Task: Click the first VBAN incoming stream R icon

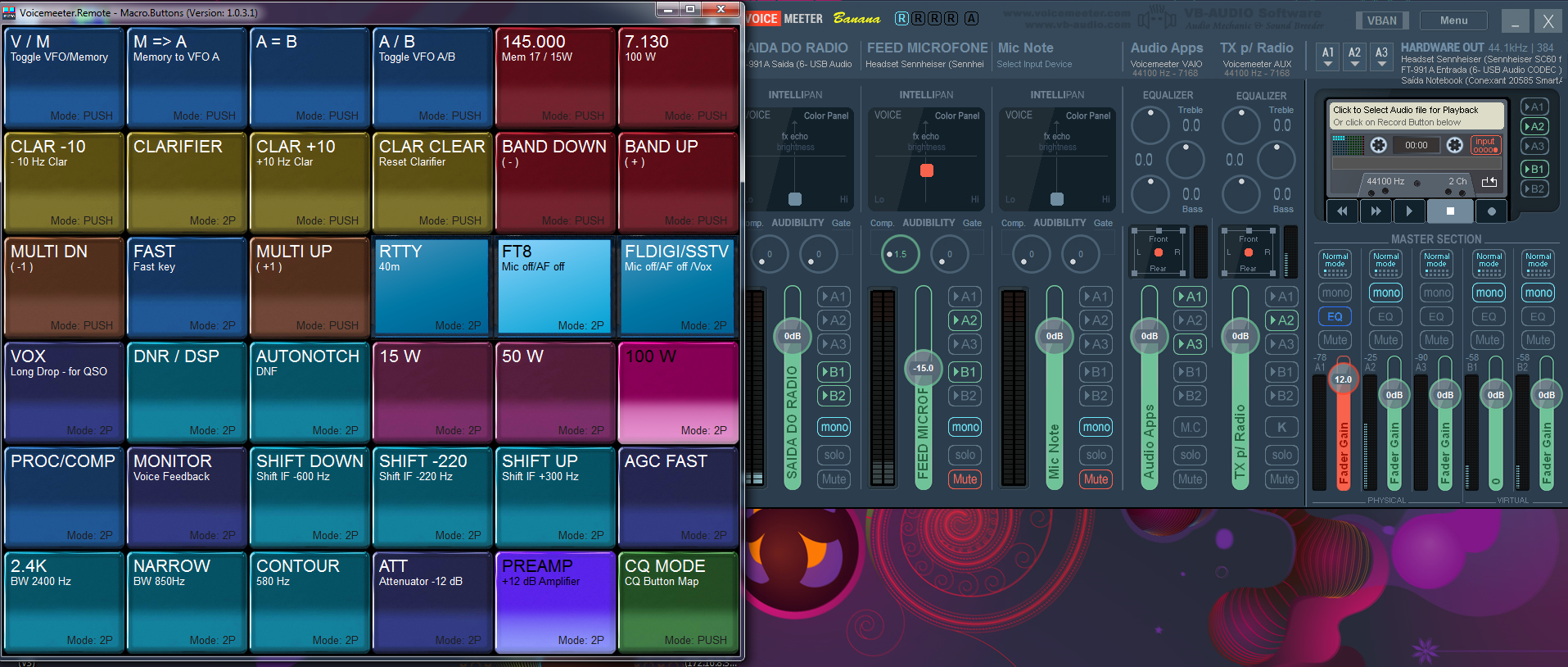Action: point(901,19)
